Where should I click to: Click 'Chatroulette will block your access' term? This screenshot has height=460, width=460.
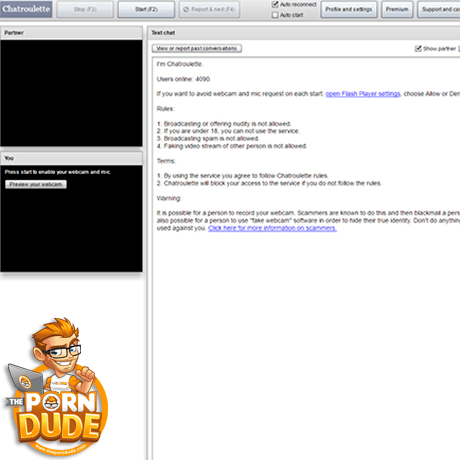click(269, 183)
